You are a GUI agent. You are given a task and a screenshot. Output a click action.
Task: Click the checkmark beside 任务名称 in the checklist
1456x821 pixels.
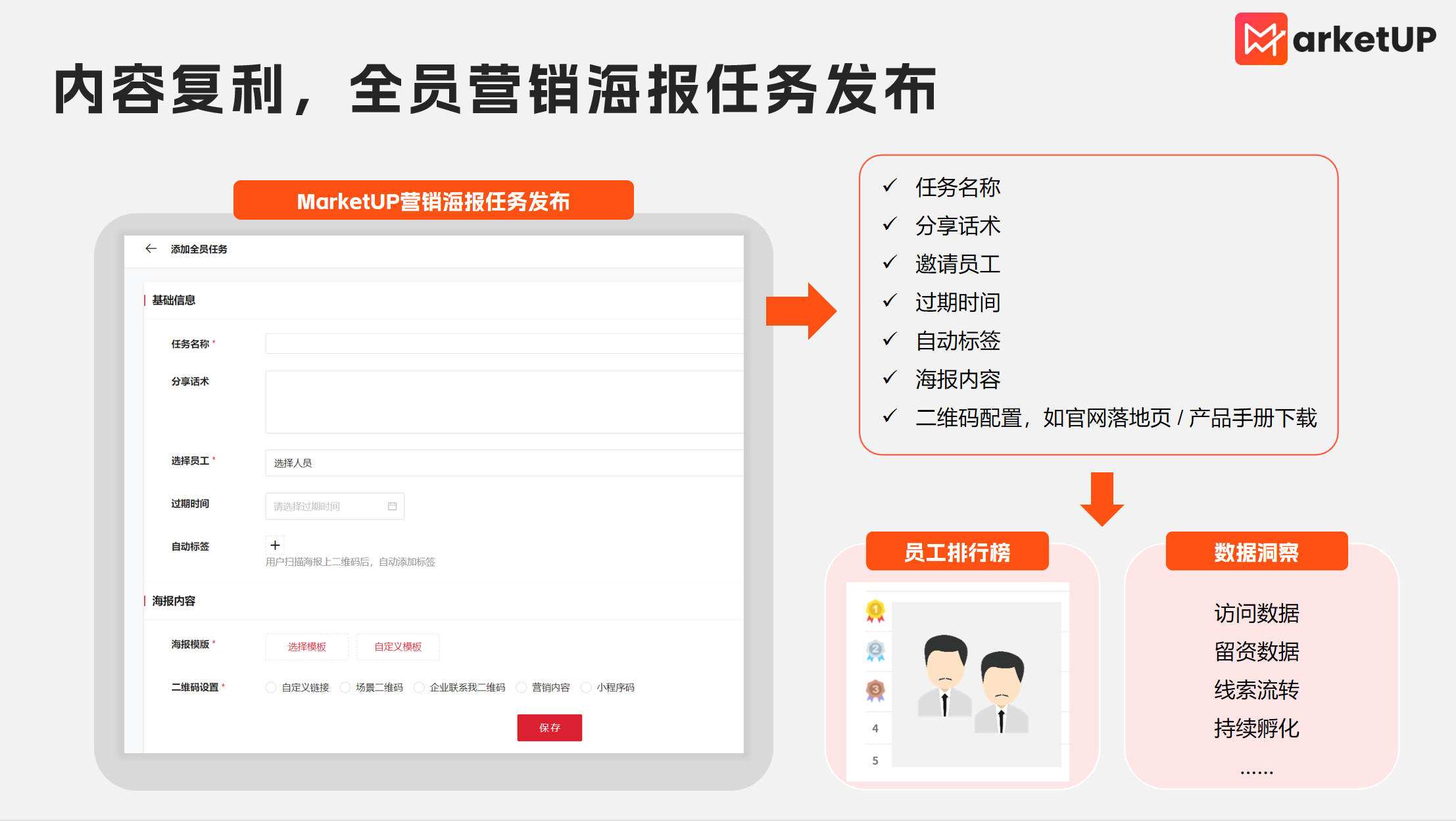pos(890,187)
